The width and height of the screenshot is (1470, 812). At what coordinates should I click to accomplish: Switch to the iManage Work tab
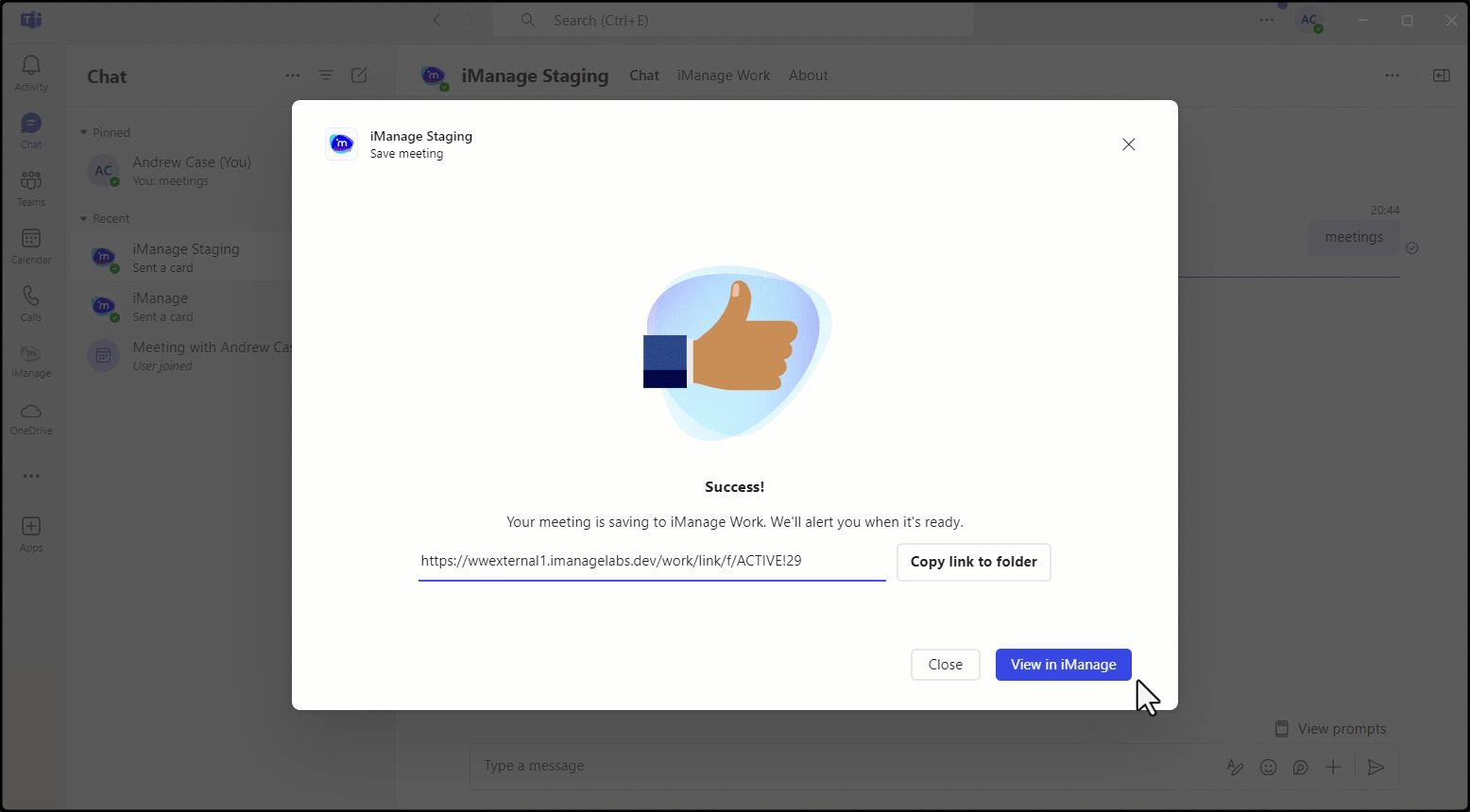point(724,76)
